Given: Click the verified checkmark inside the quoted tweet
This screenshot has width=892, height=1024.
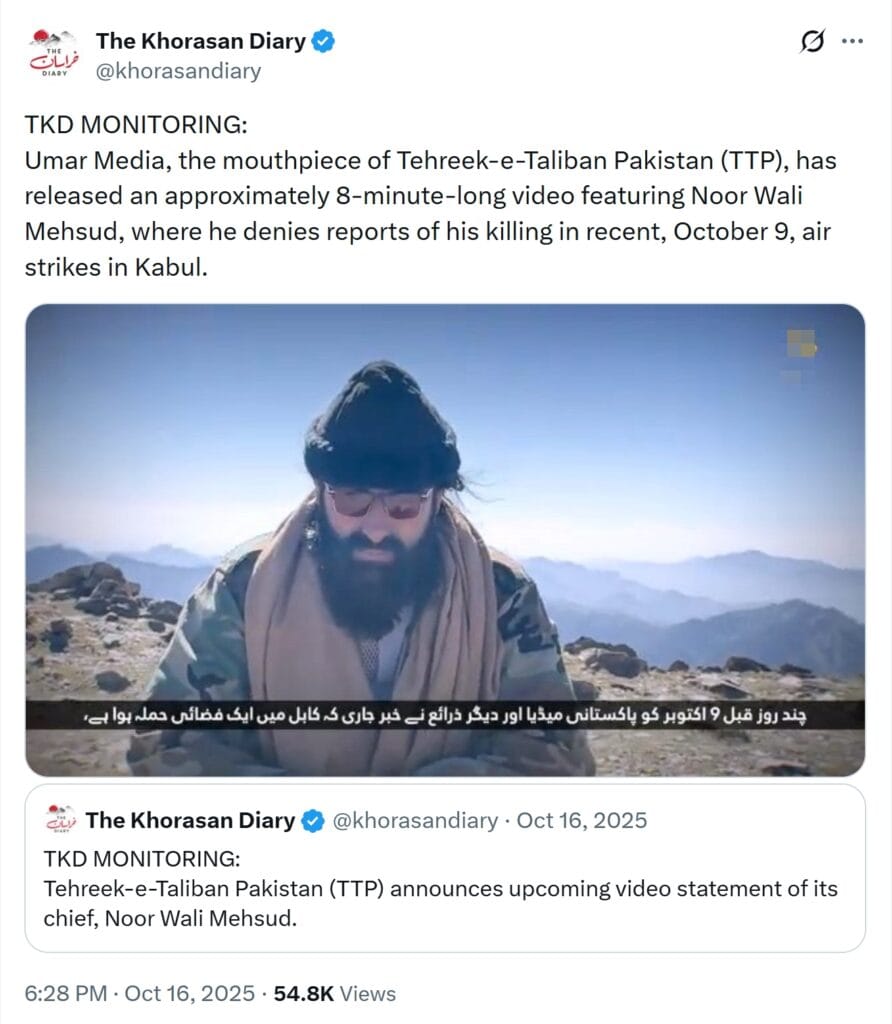Looking at the screenshot, I should [x=310, y=820].
